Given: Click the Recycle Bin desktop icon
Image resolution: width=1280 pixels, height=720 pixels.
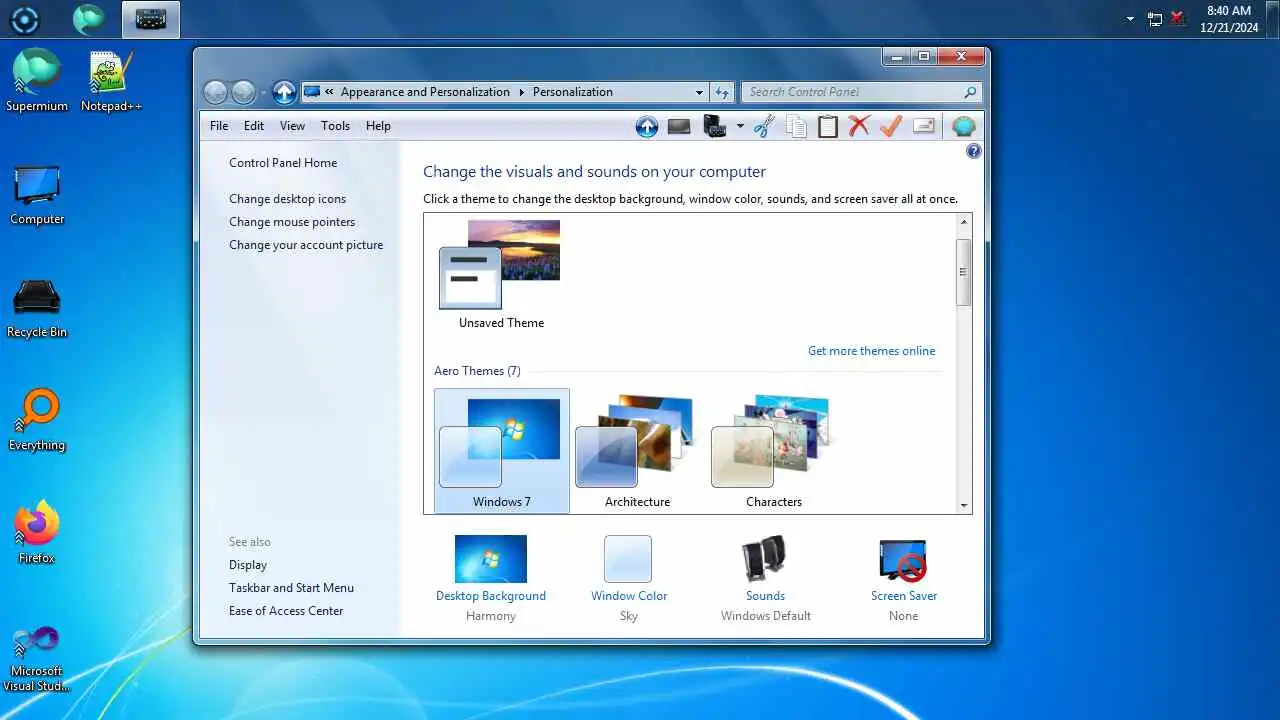Looking at the screenshot, I should [x=37, y=308].
